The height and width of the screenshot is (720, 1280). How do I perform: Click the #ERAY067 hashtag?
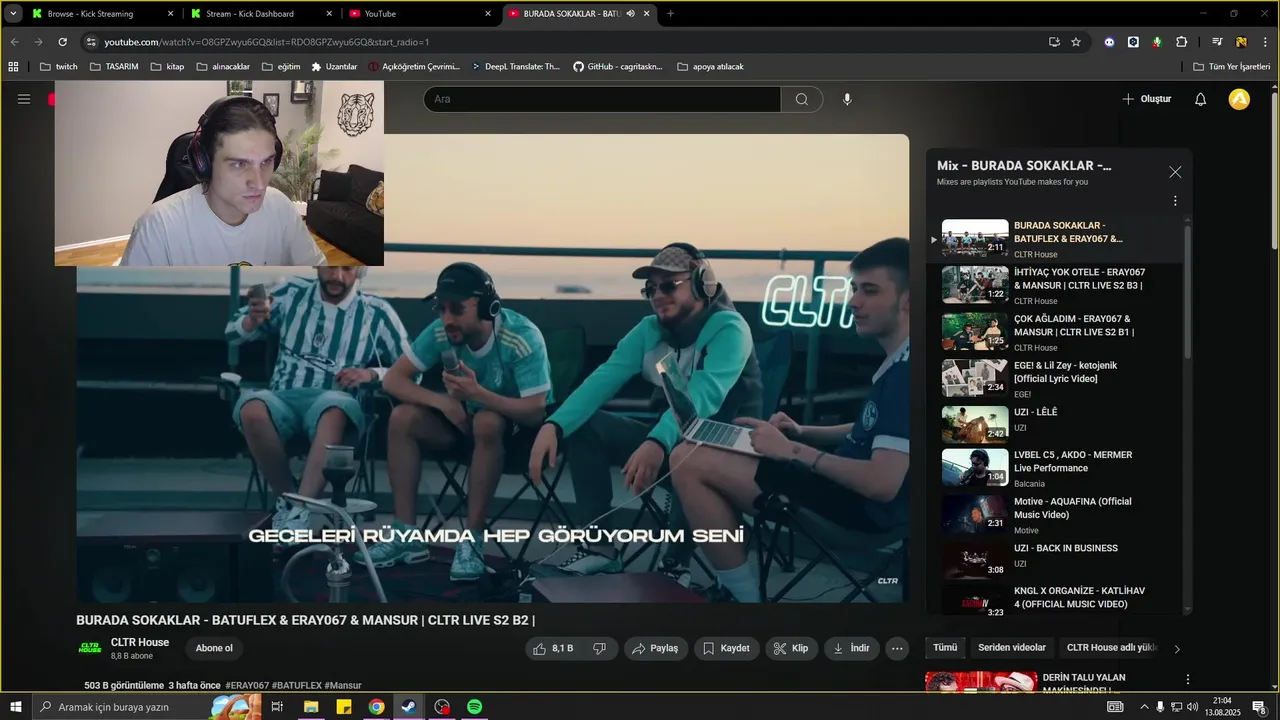tap(247, 686)
